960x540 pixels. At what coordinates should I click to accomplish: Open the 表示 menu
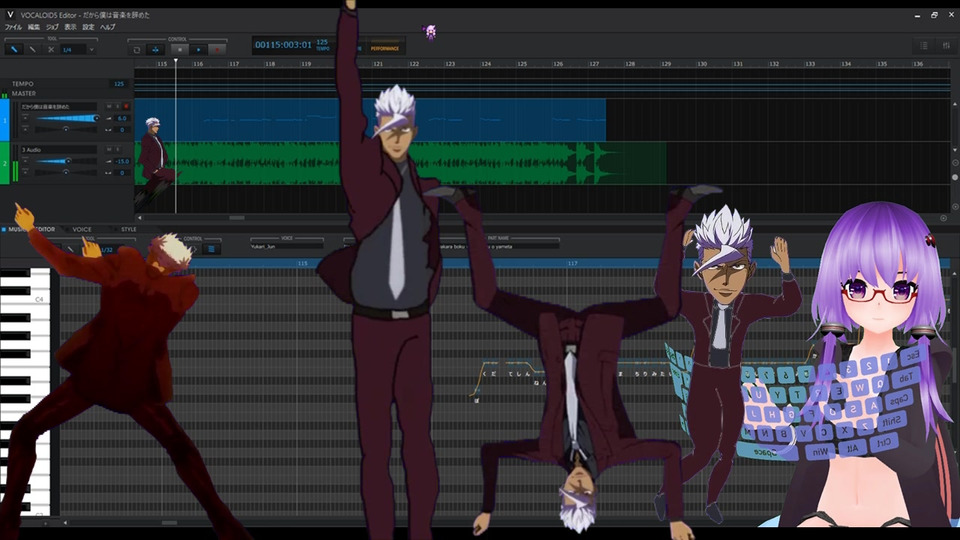tap(70, 27)
